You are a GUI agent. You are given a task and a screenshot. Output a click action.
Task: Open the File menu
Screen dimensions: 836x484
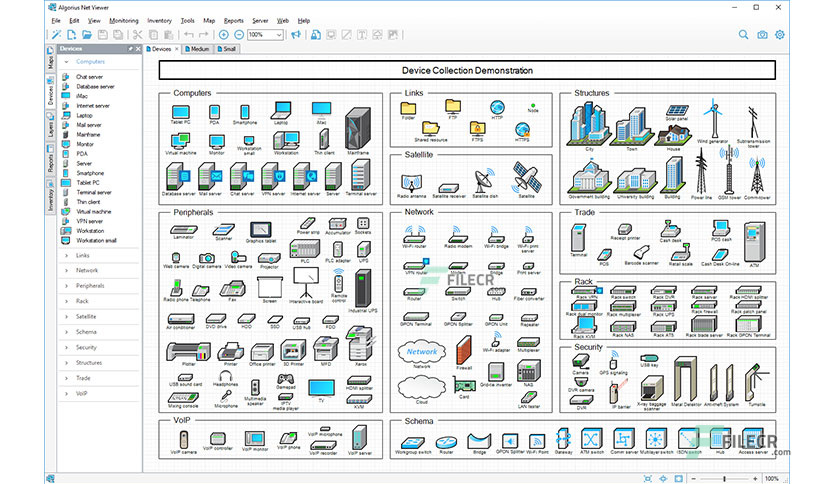[56, 21]
